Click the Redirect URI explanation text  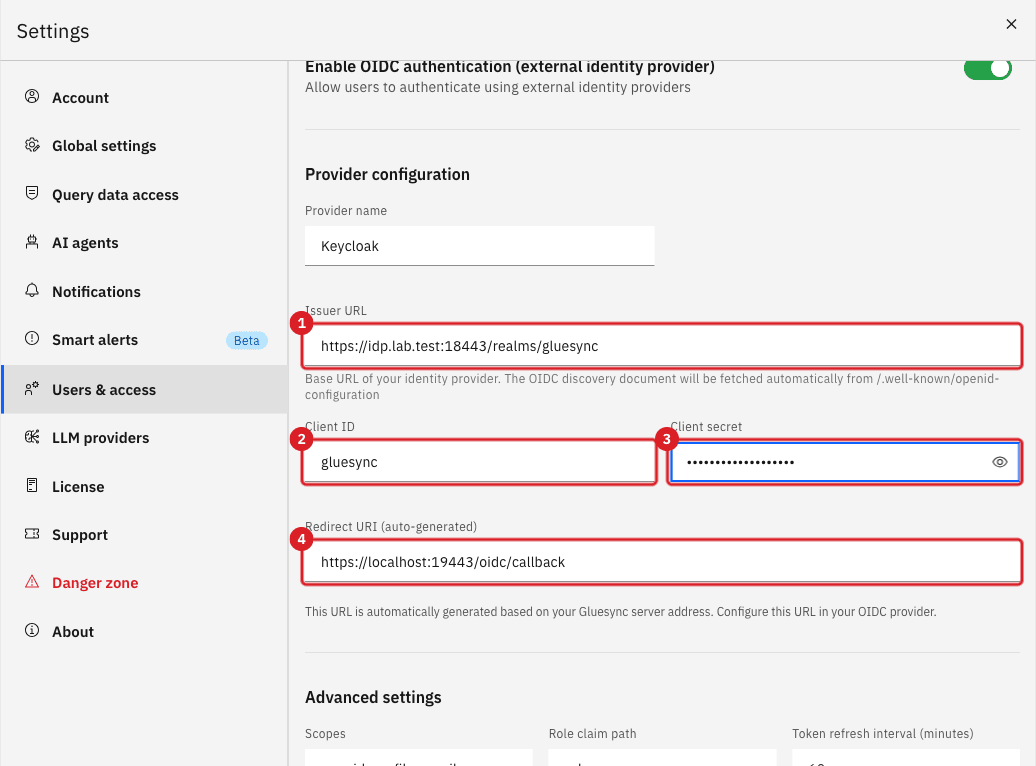[620, 611]
